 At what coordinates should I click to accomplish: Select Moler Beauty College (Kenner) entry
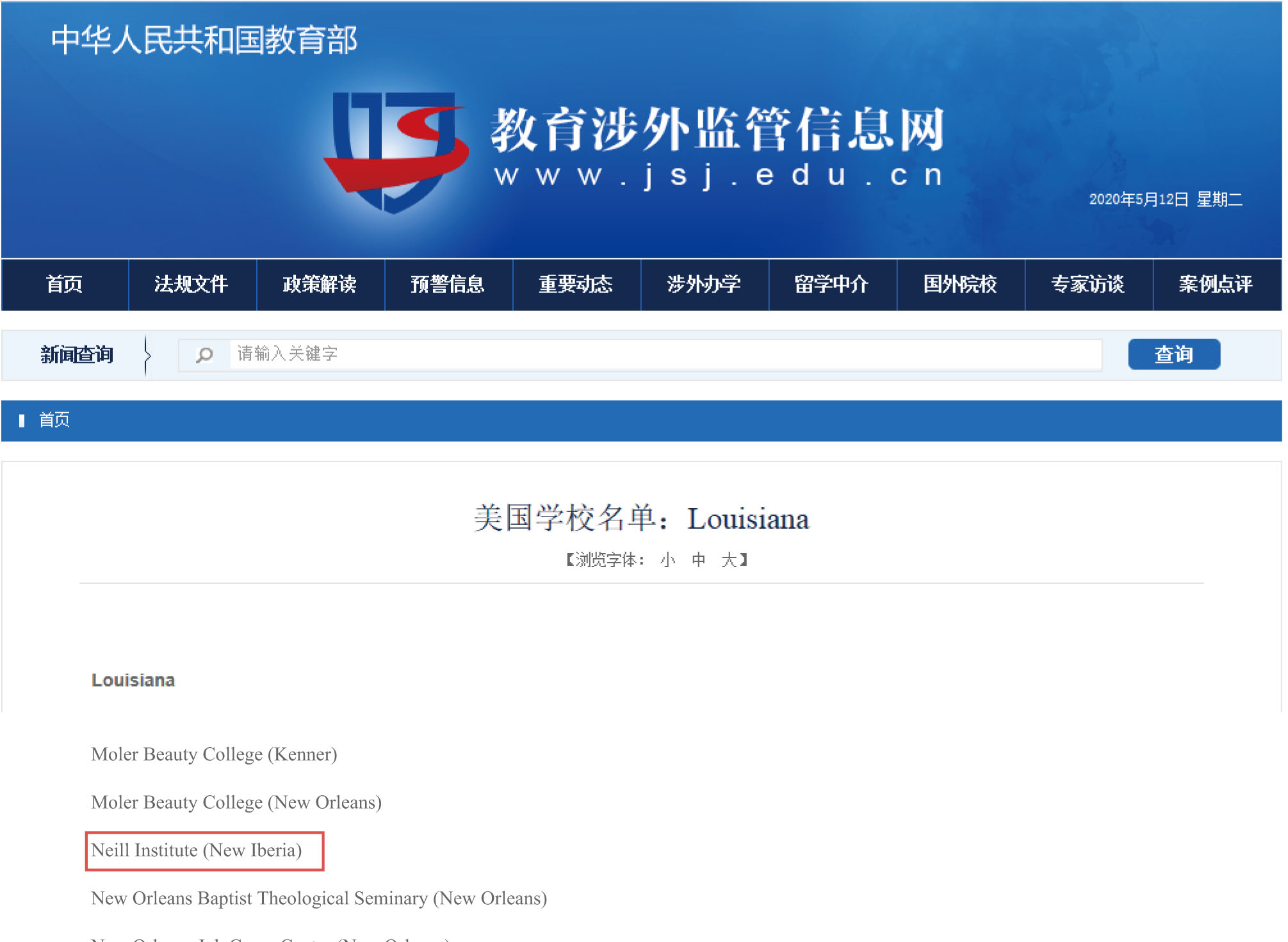pos(214,754)
